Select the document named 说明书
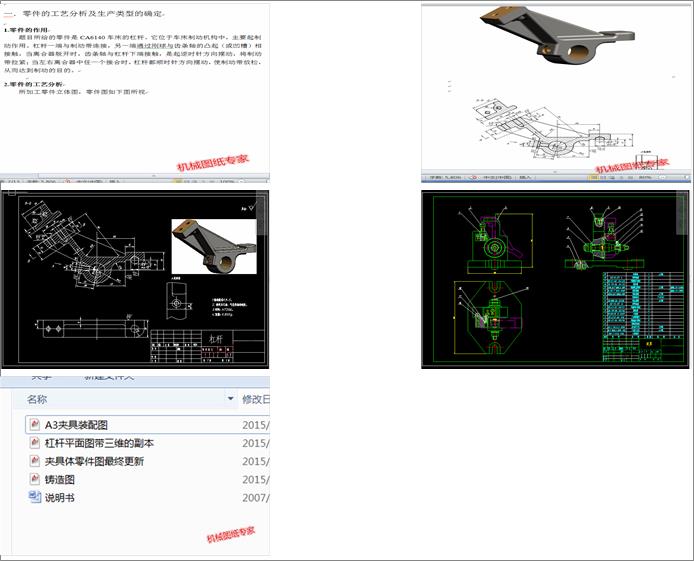Viewport: 694px width, 561px height. 60,498
